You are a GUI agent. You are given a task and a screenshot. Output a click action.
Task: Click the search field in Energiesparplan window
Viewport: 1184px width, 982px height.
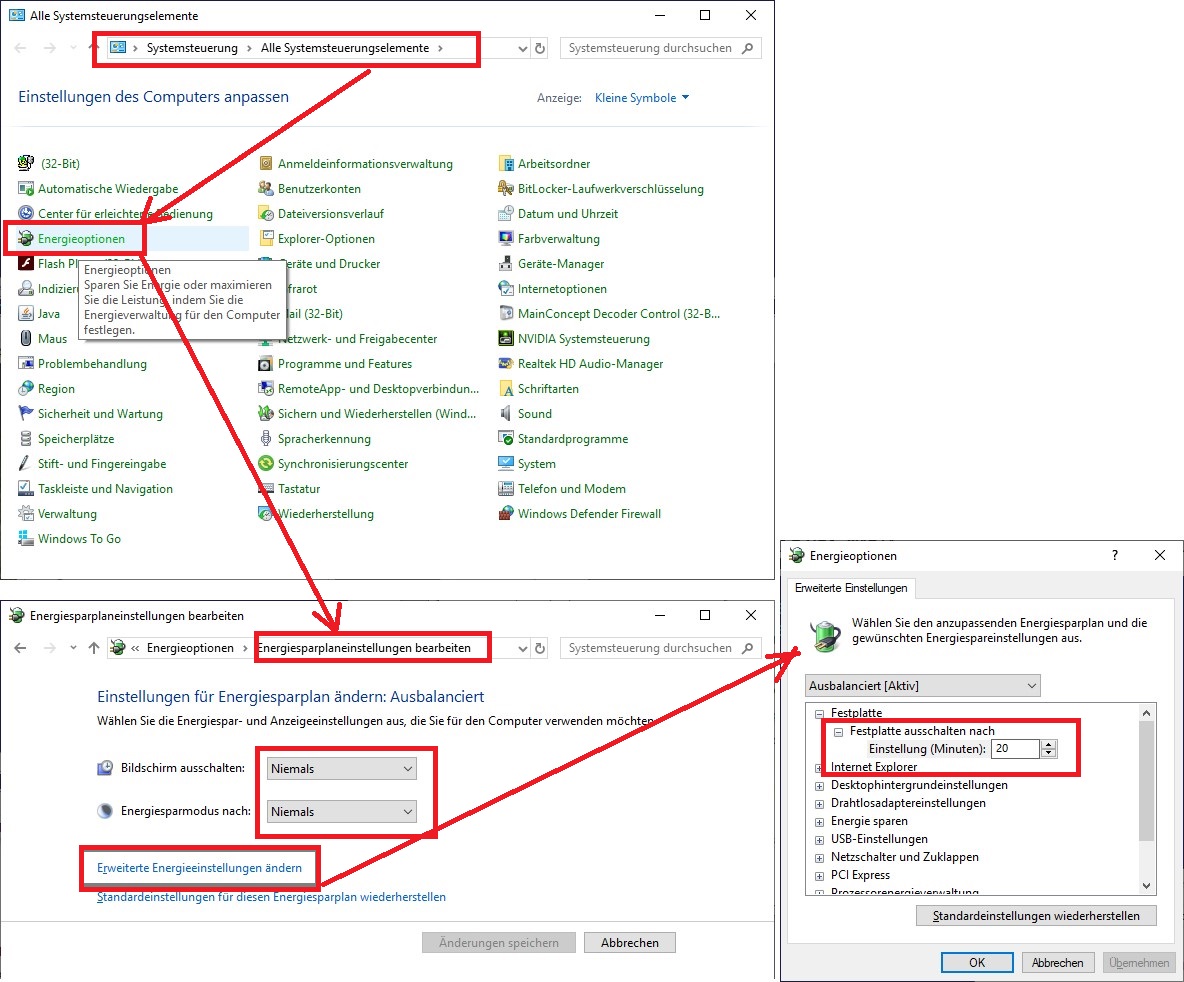660,648
